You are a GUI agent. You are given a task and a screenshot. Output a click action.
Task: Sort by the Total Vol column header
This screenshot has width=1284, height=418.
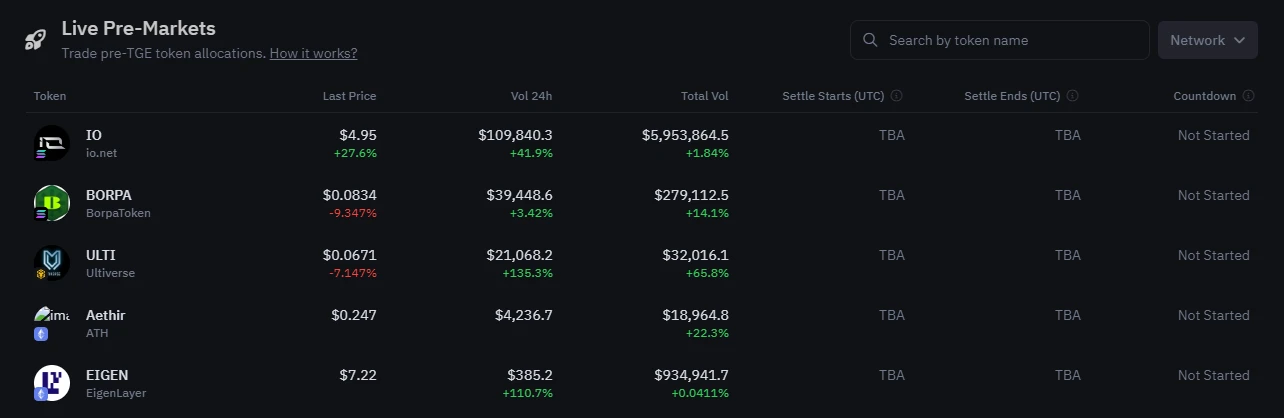coord(705,96)
